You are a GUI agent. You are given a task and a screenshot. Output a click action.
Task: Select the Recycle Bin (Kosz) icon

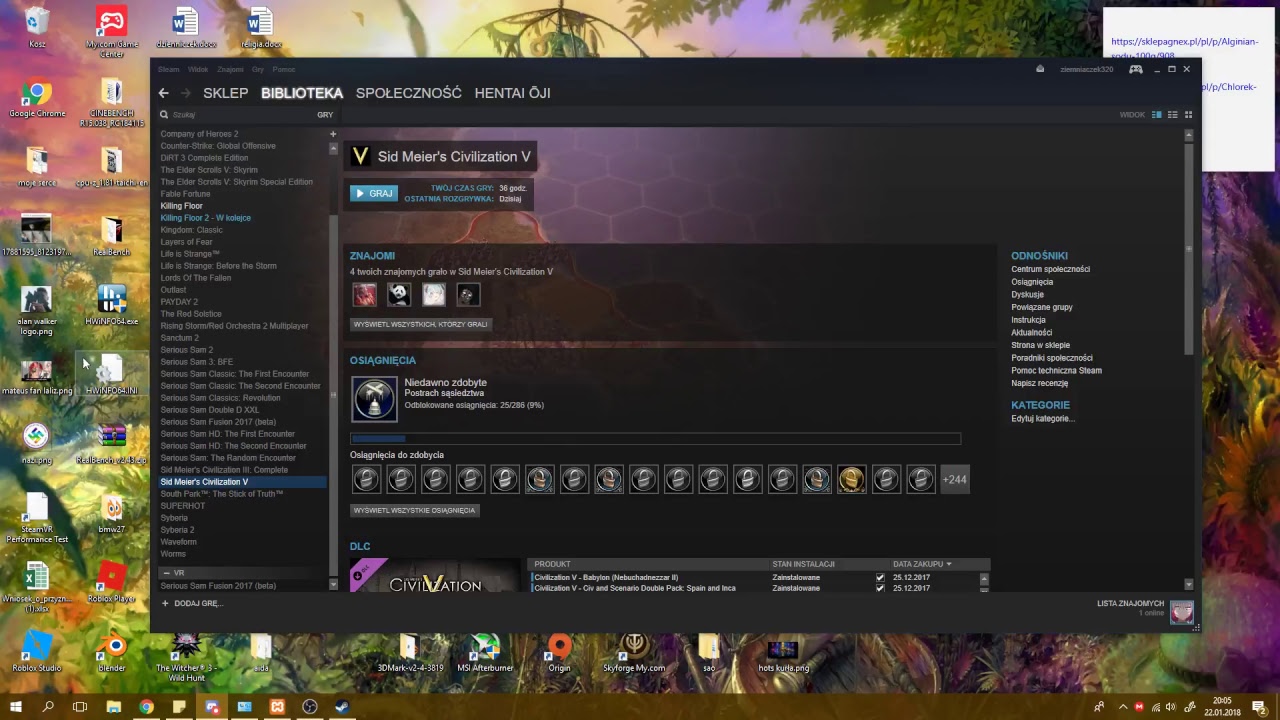pyautogui.click(x=37, y=29)
